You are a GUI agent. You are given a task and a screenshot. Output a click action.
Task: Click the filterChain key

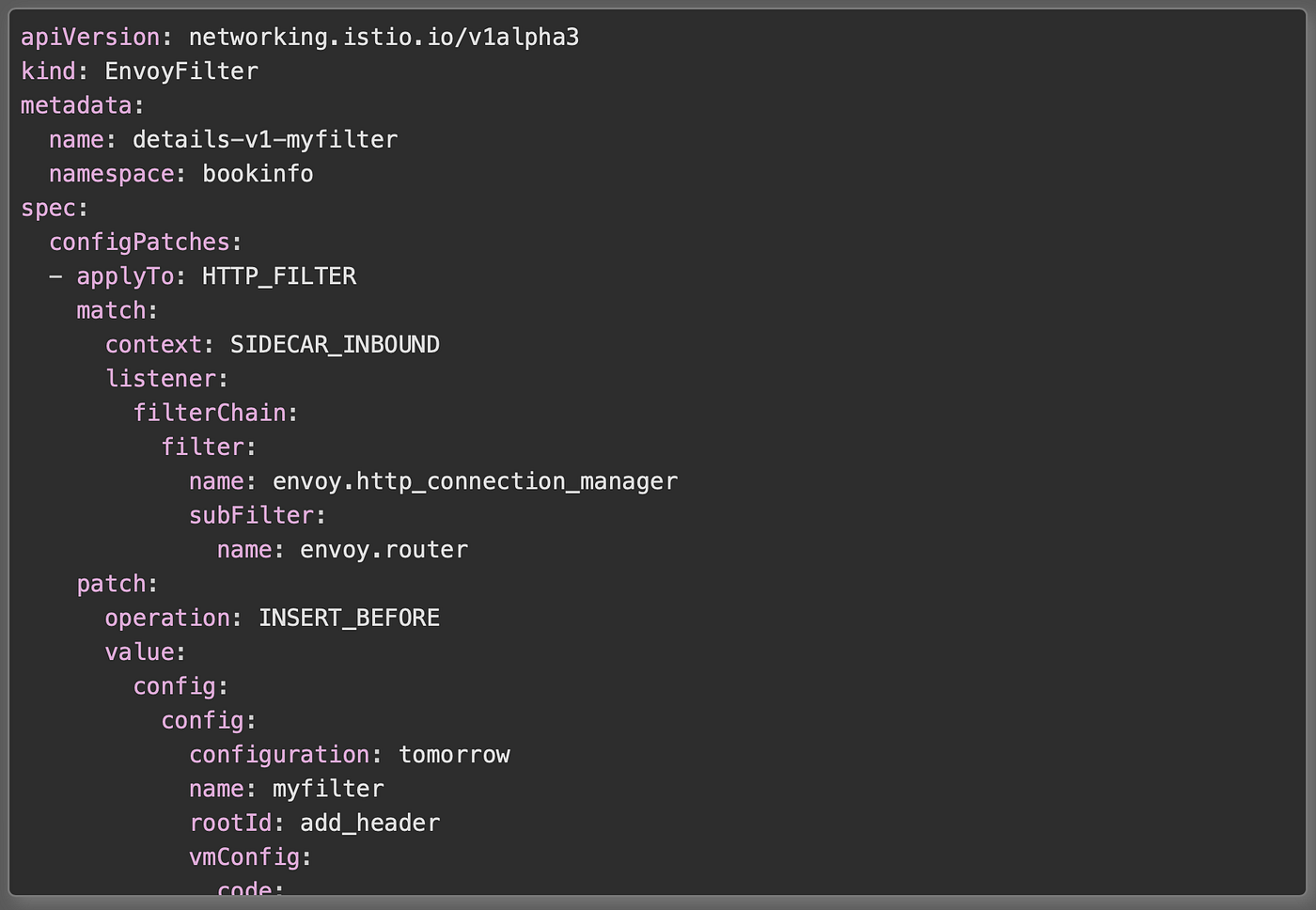210,413
